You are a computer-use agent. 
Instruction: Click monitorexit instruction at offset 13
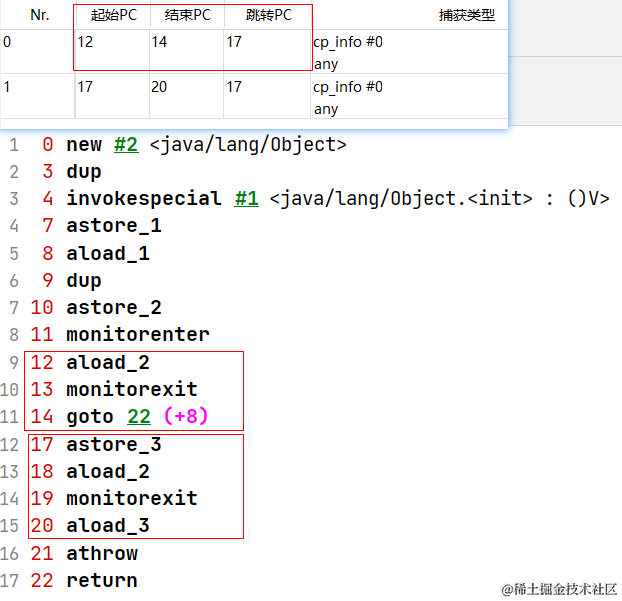[132, 389]
